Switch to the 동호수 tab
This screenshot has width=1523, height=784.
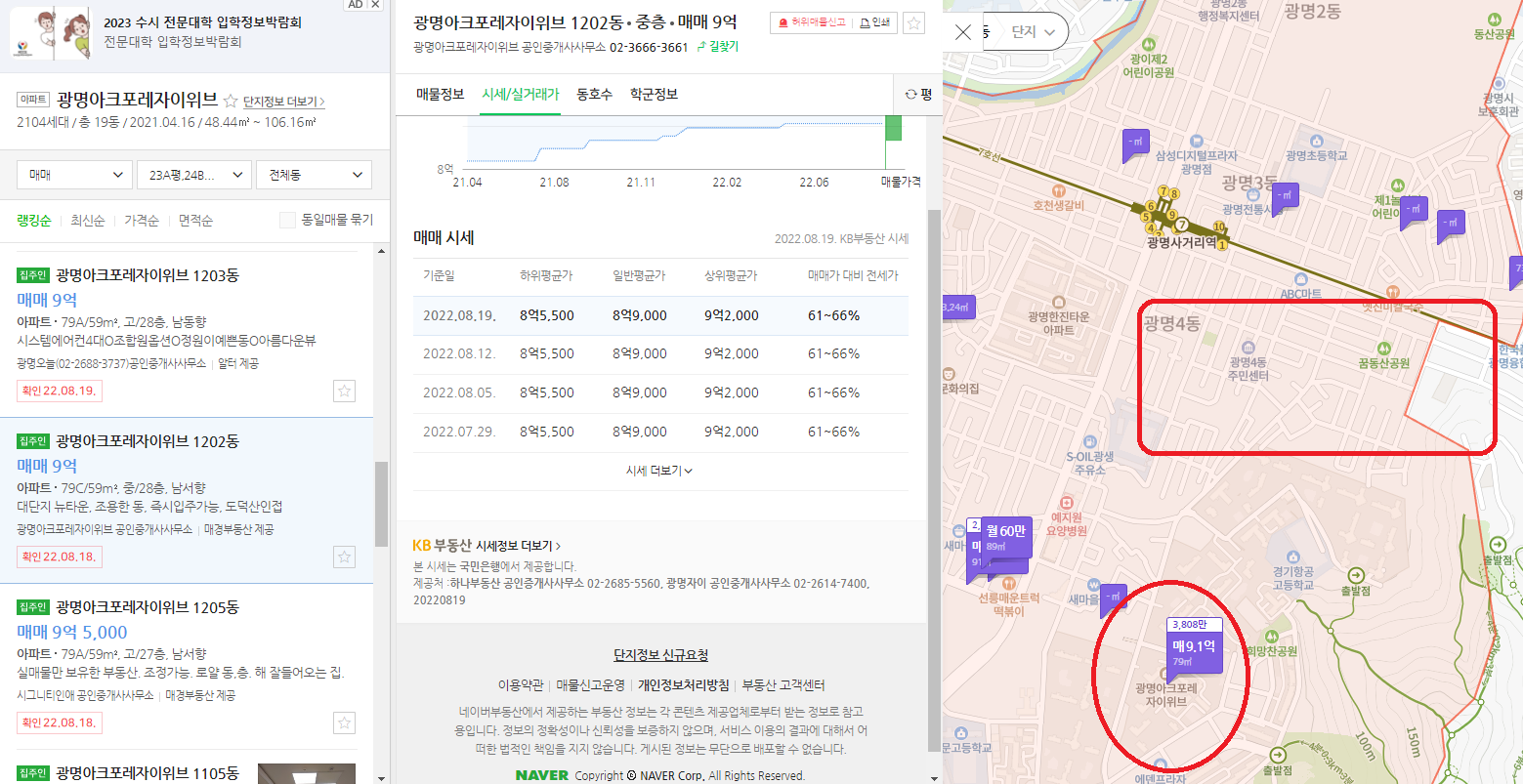coord(594,95)
